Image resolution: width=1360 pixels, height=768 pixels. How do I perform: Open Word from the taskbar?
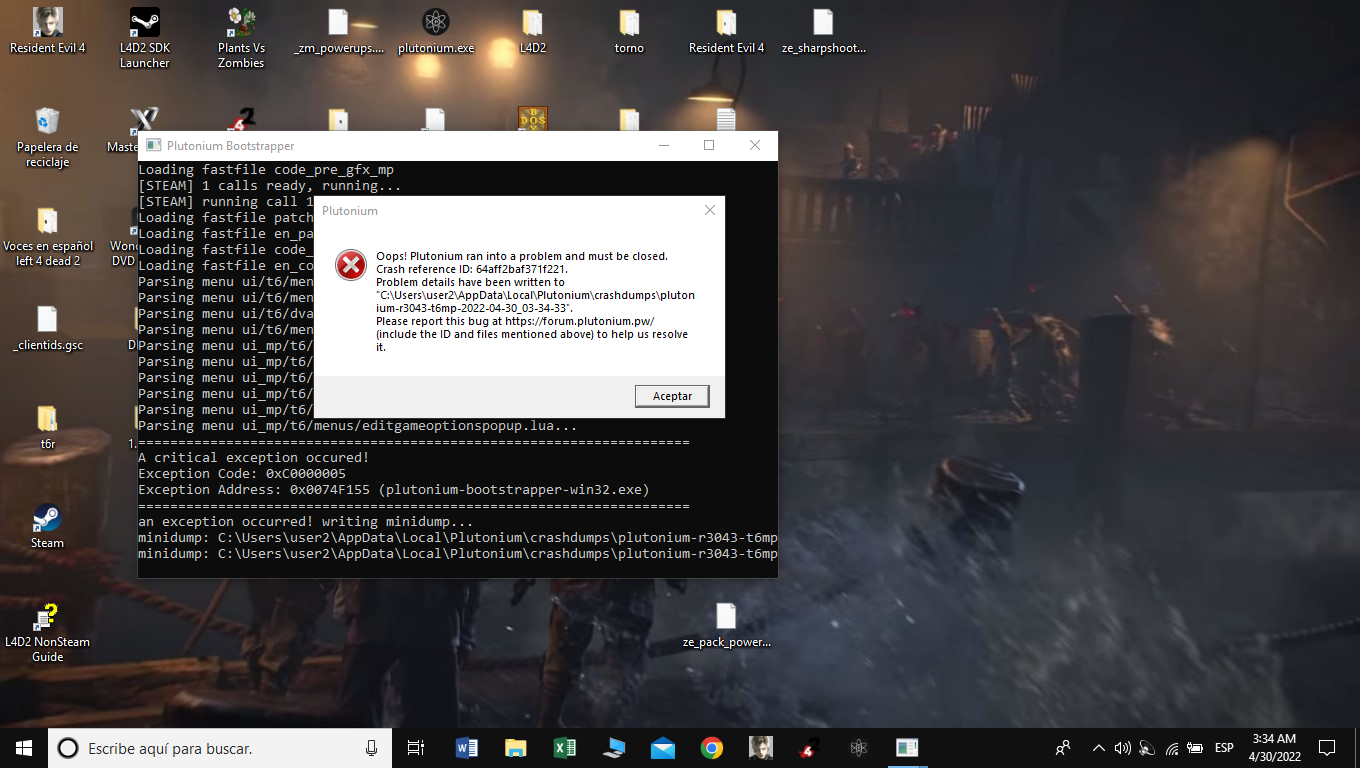[467, 748]
